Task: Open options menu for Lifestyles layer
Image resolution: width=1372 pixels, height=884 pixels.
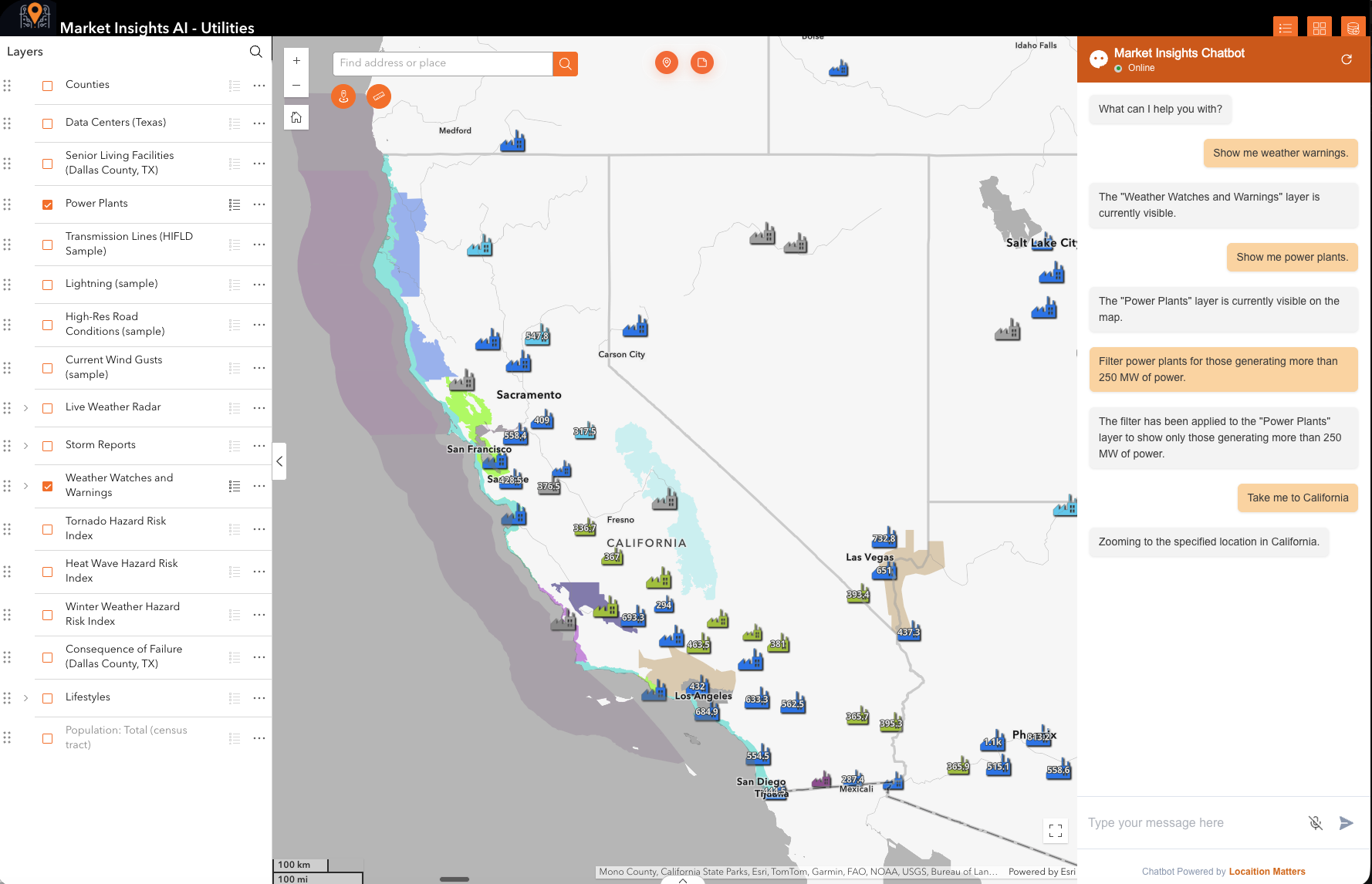Action: pos(259,698)
